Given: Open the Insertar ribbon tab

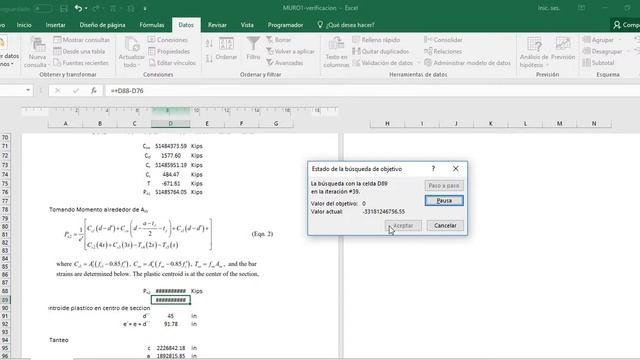Looking at the screenshot, I should pyautogui.click(x=56, y=25).
